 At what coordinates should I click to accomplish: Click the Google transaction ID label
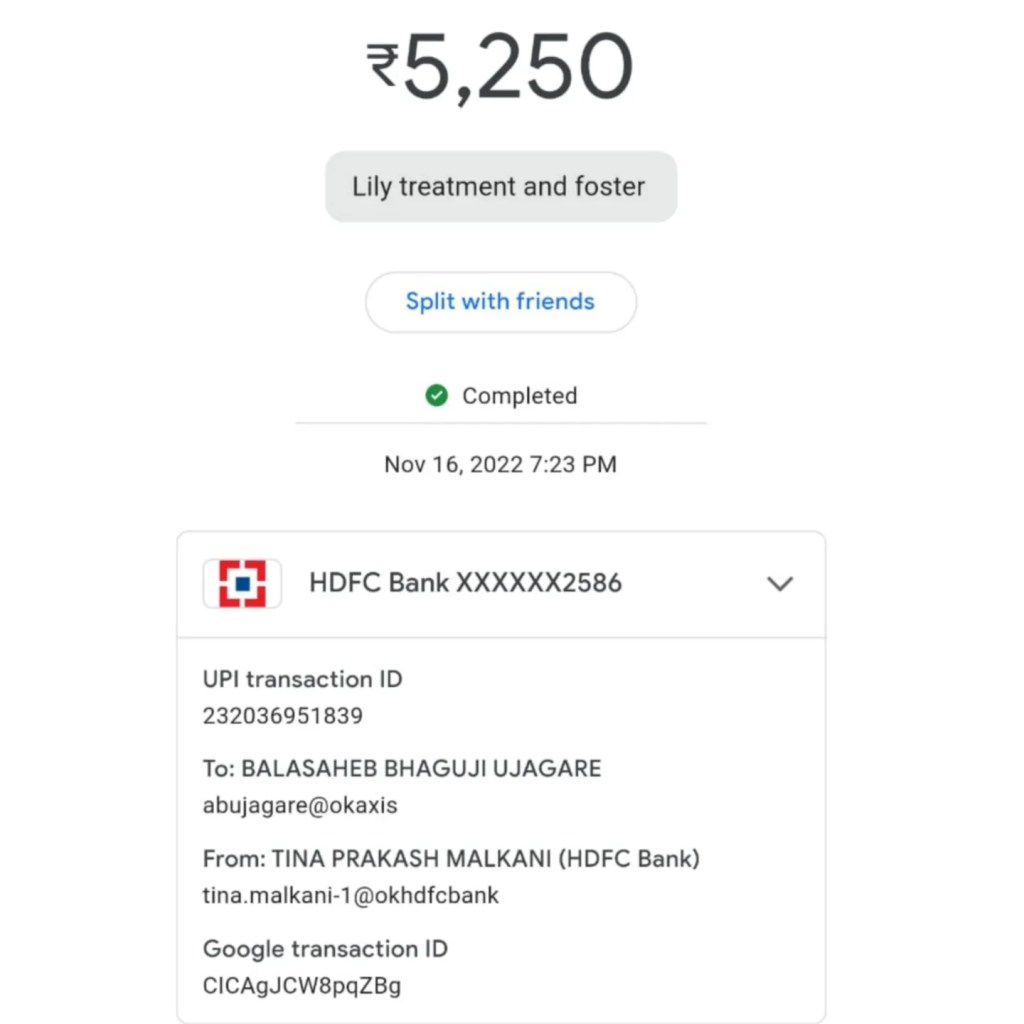(325, 948)
